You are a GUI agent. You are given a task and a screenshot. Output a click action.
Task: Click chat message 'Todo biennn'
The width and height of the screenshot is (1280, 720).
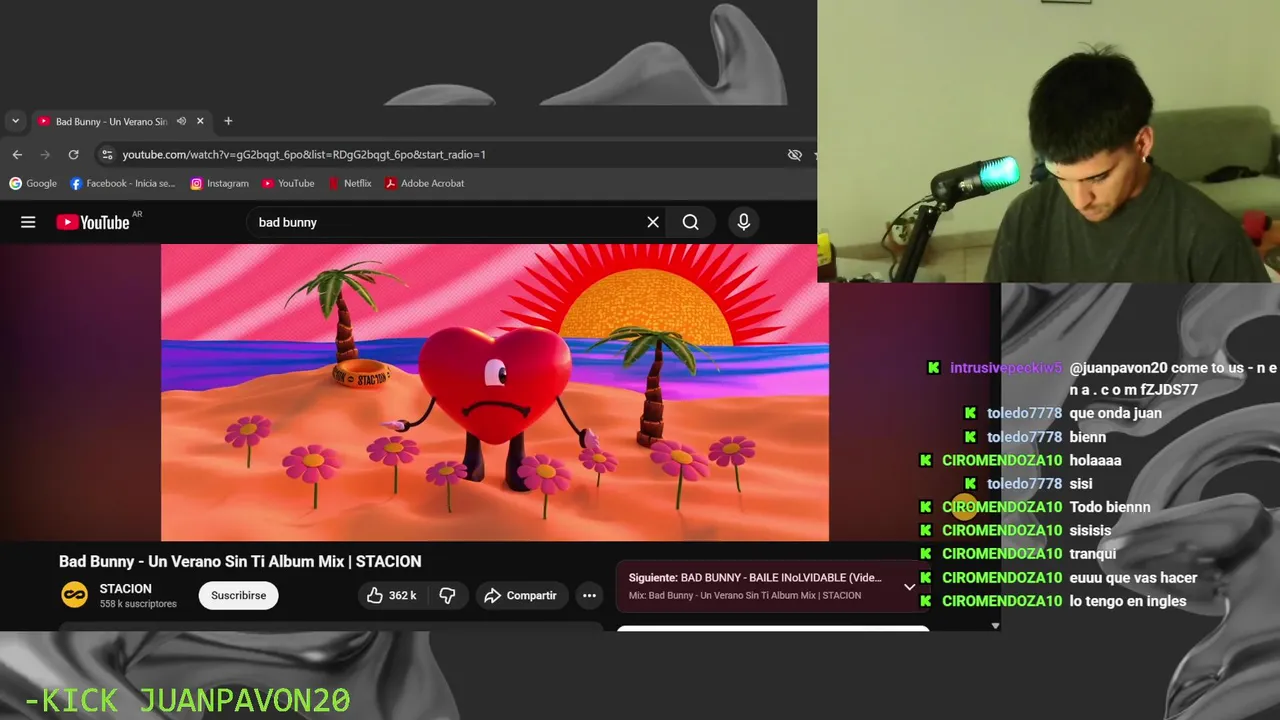(x=1110, y=507)
